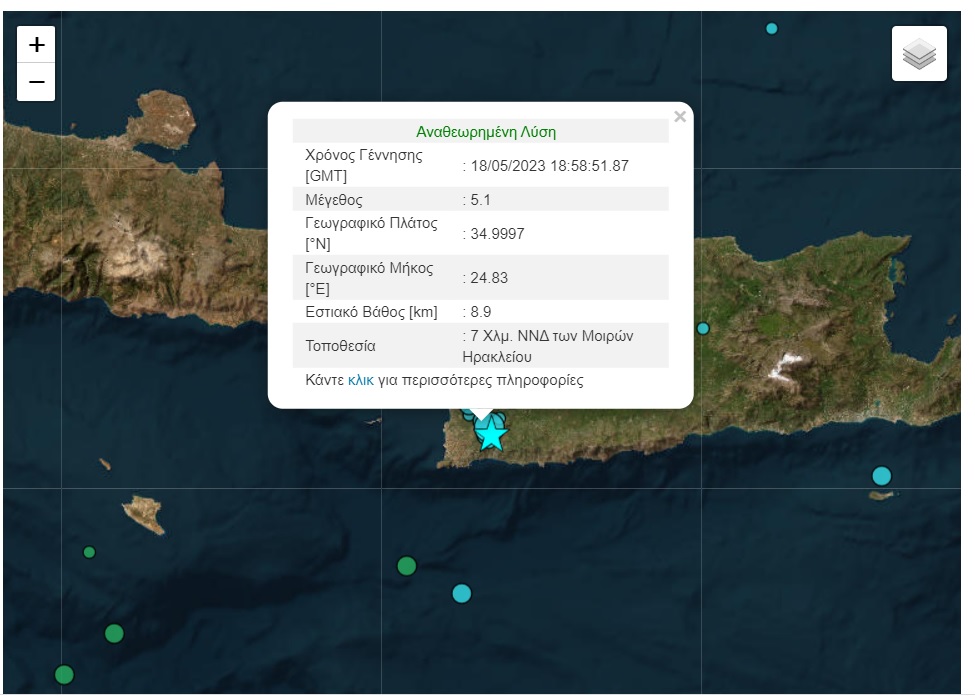
Task: Click the green marker at the map's bottom-left corner
Action: click(64, 674)
